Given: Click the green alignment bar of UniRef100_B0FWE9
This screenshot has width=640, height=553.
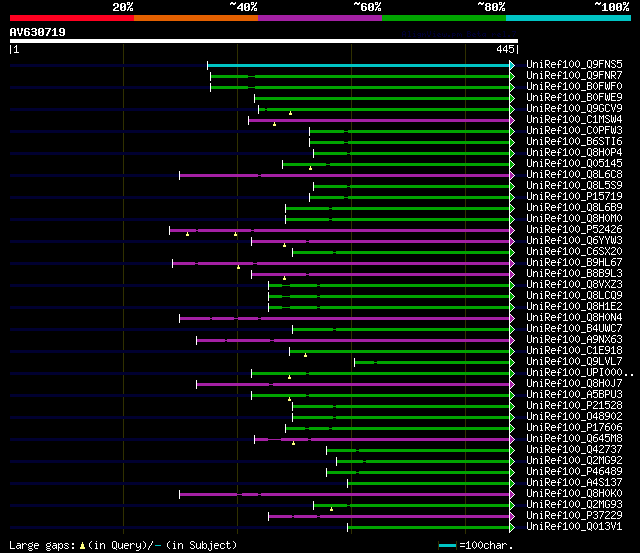Looking at the screenshot, I should point(382,98).
